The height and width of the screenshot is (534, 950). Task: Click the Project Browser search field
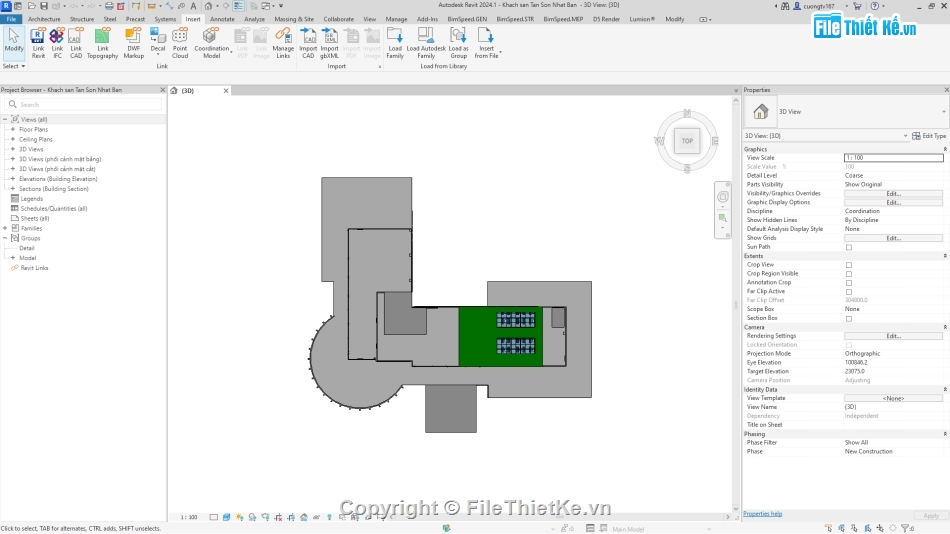coord(85,104)
